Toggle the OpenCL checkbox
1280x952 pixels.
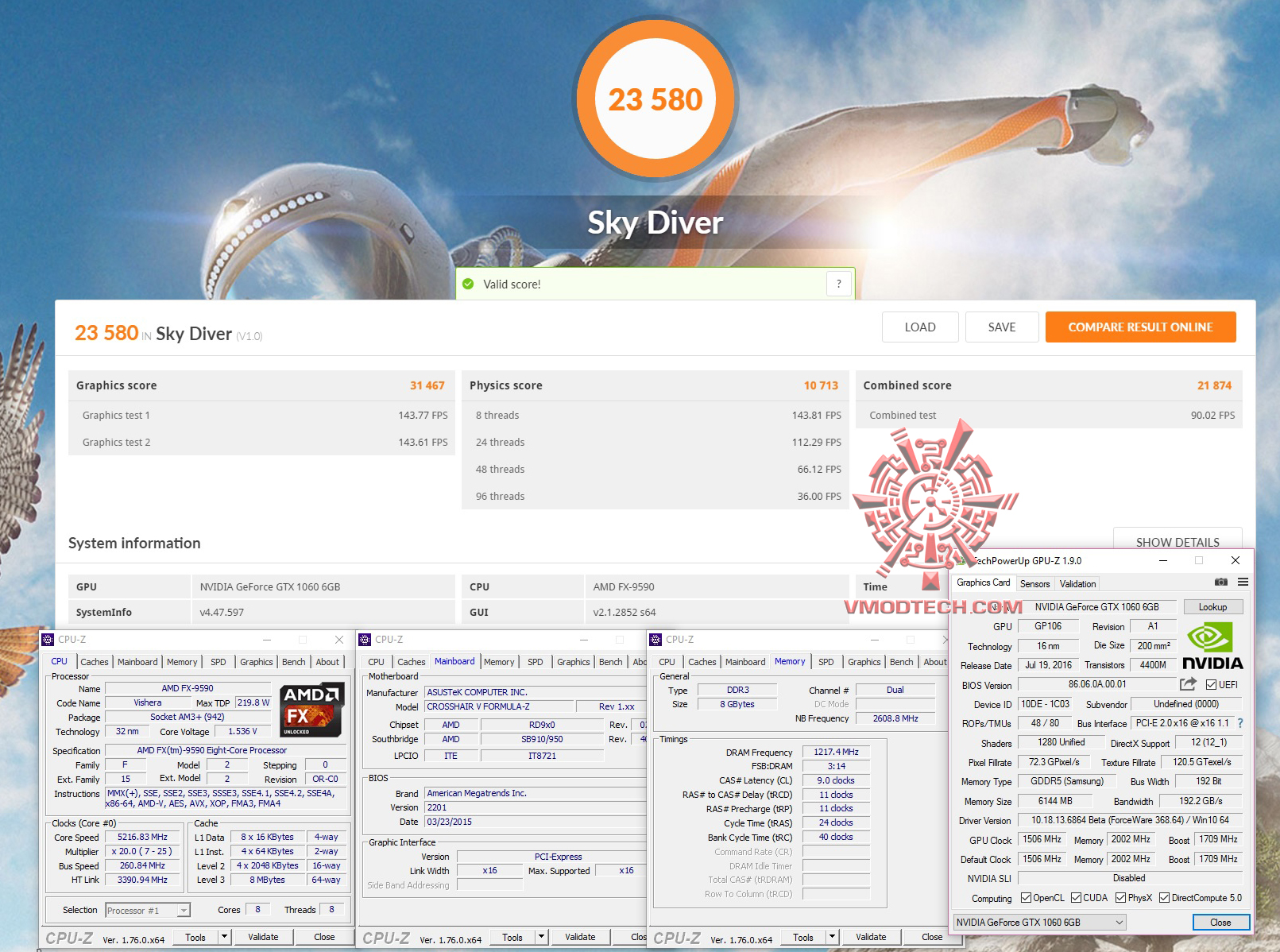point(1026,898)
